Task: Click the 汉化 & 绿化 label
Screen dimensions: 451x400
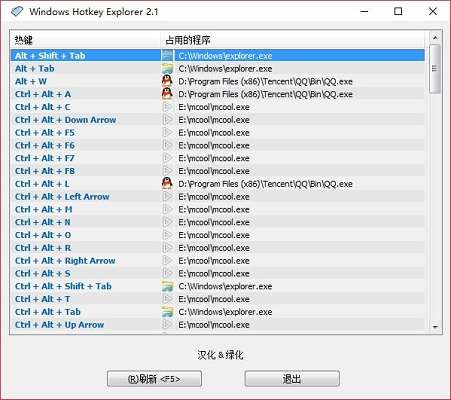Action: pos(220,355)
